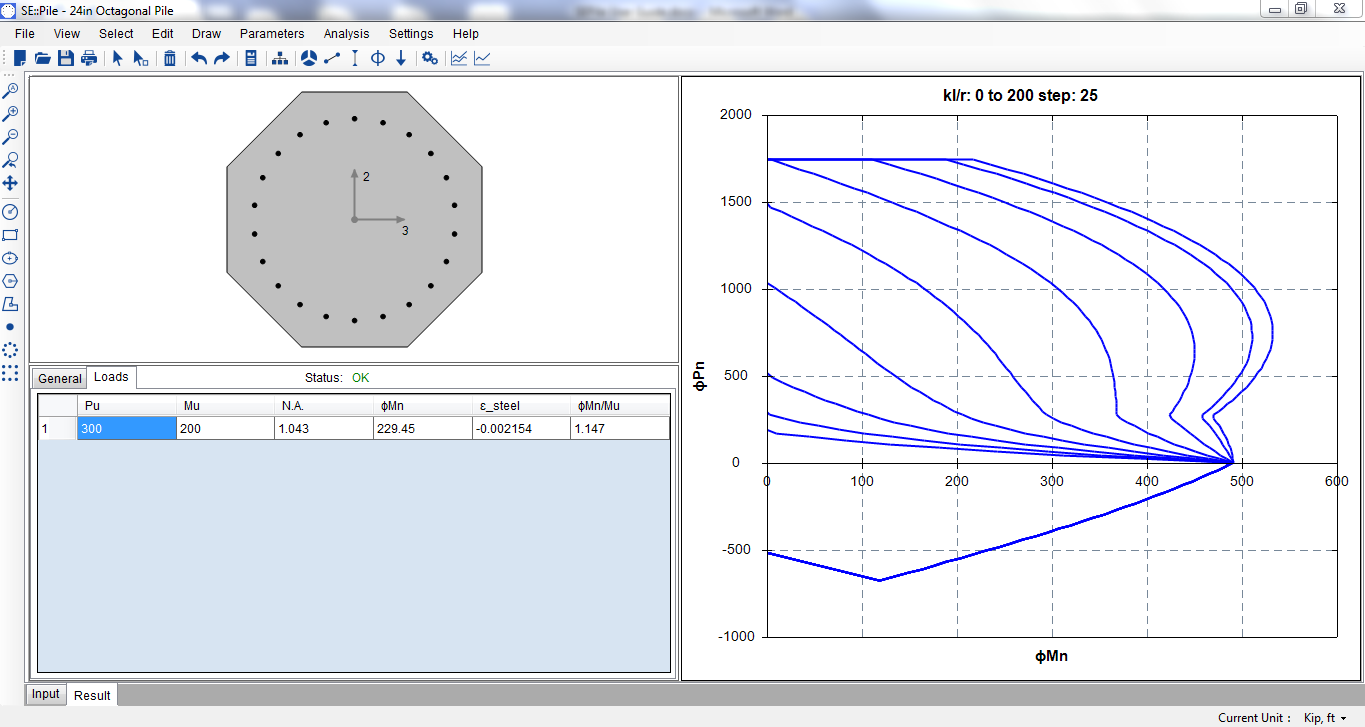Click the Pu column header
Viewport: 1365px width, 727px height.
click(x=127, y=405)
